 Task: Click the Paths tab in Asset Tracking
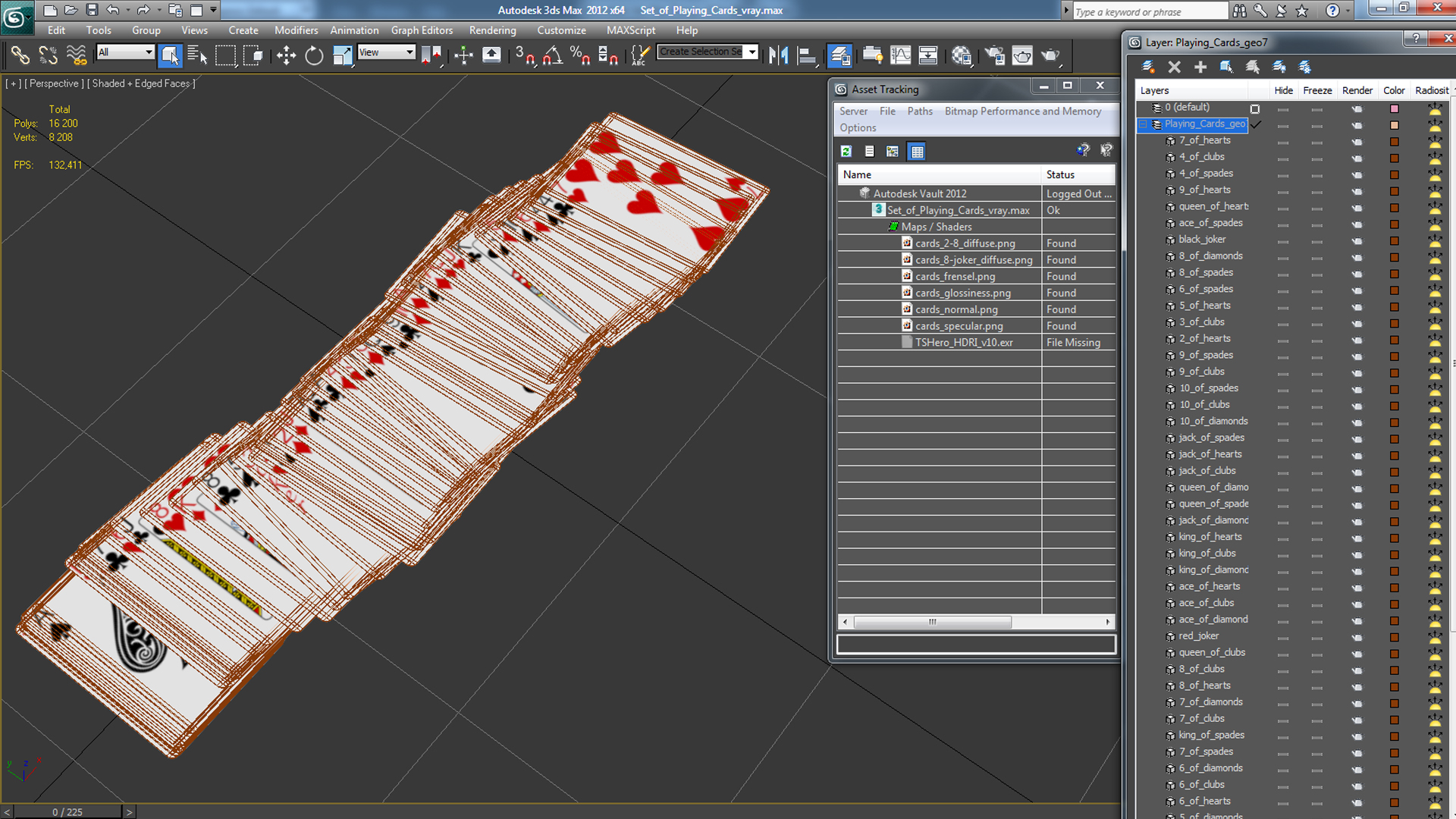[920, 110]
